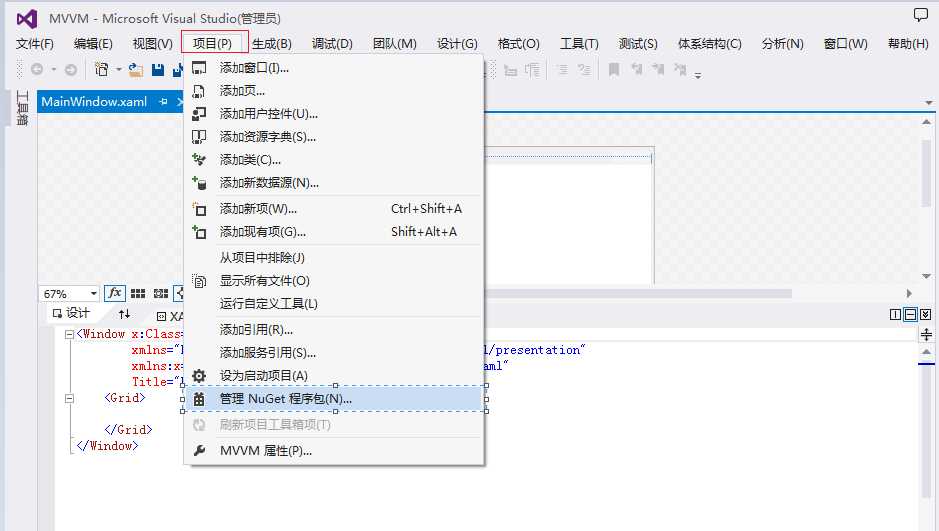Open the 视图(V) menu
The width and height of the screenshot is (939, 531).
point(153,44)
